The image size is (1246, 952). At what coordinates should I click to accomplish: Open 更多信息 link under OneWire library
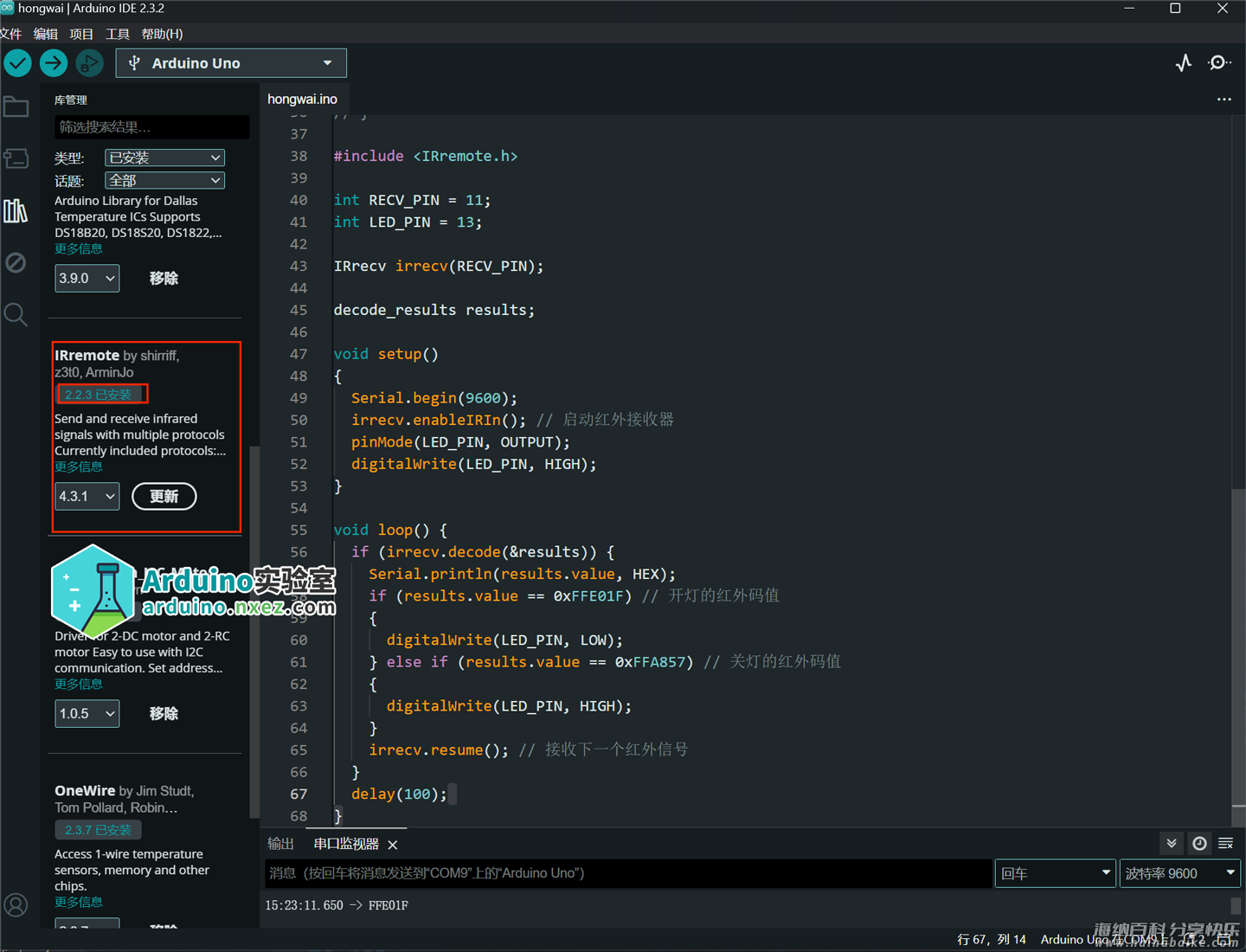[x=79, y=902]
